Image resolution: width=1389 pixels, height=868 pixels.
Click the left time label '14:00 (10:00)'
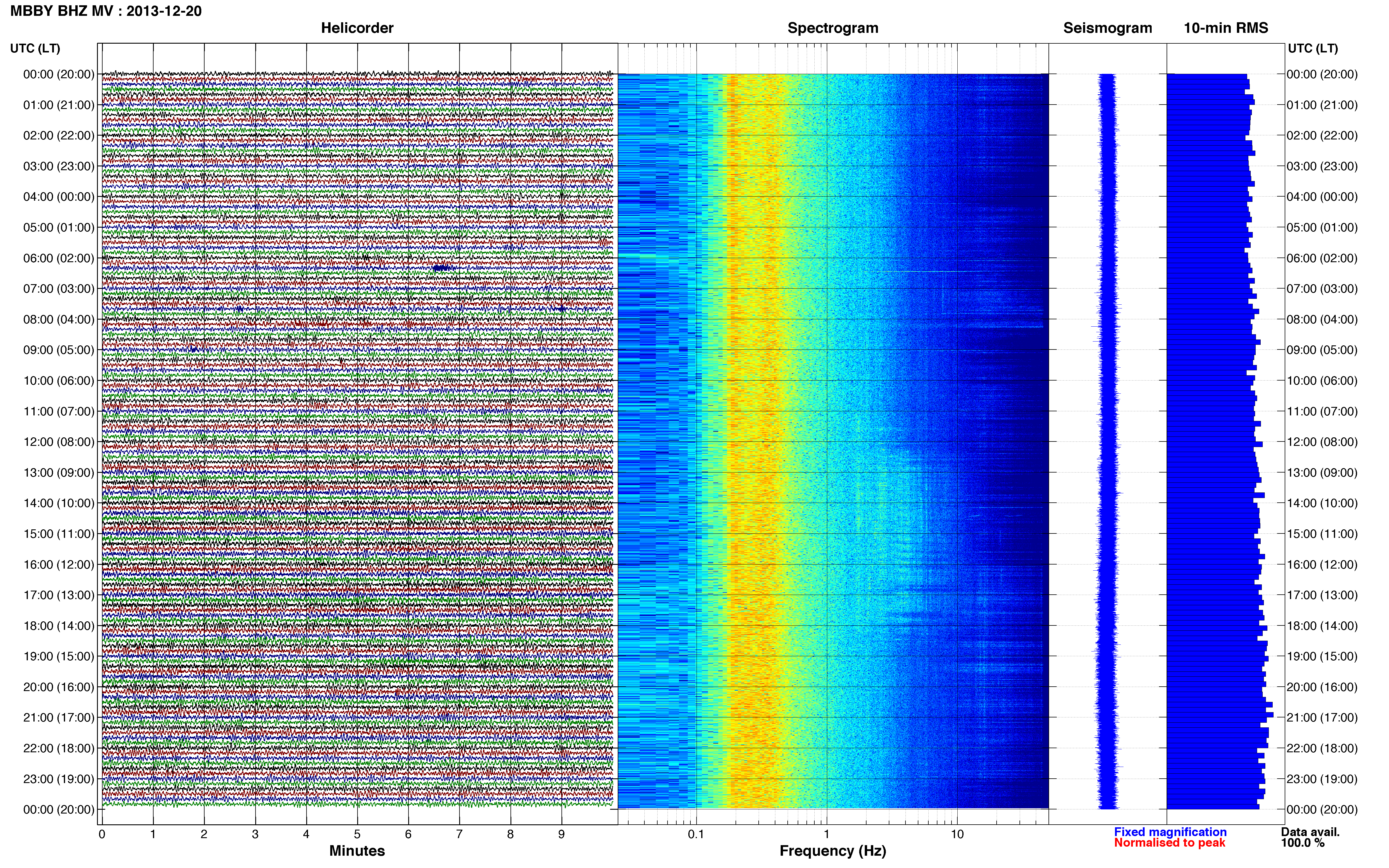coord(59,504)
